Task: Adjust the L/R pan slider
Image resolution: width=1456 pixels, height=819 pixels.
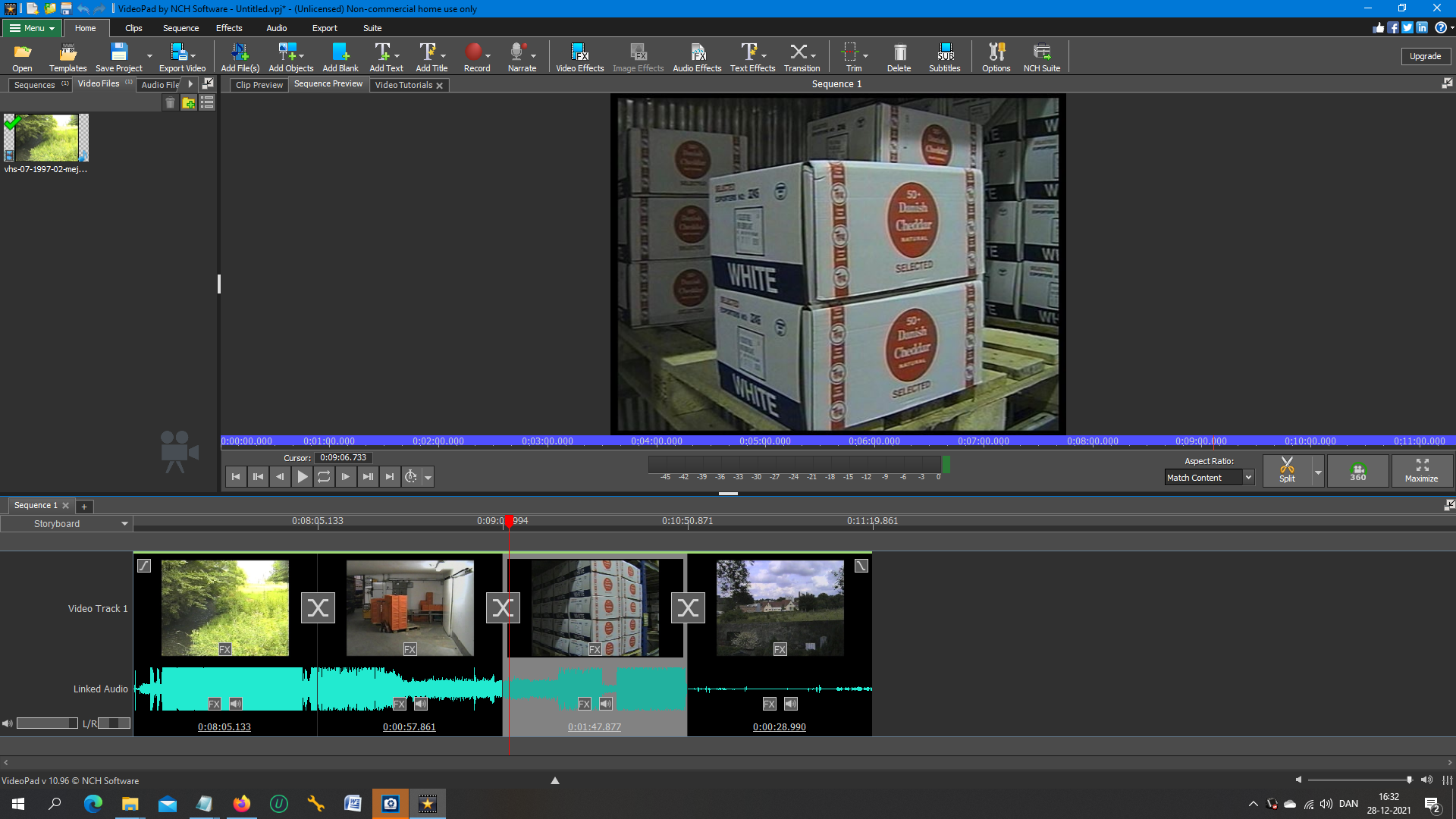Action: (x=114, y=723)
